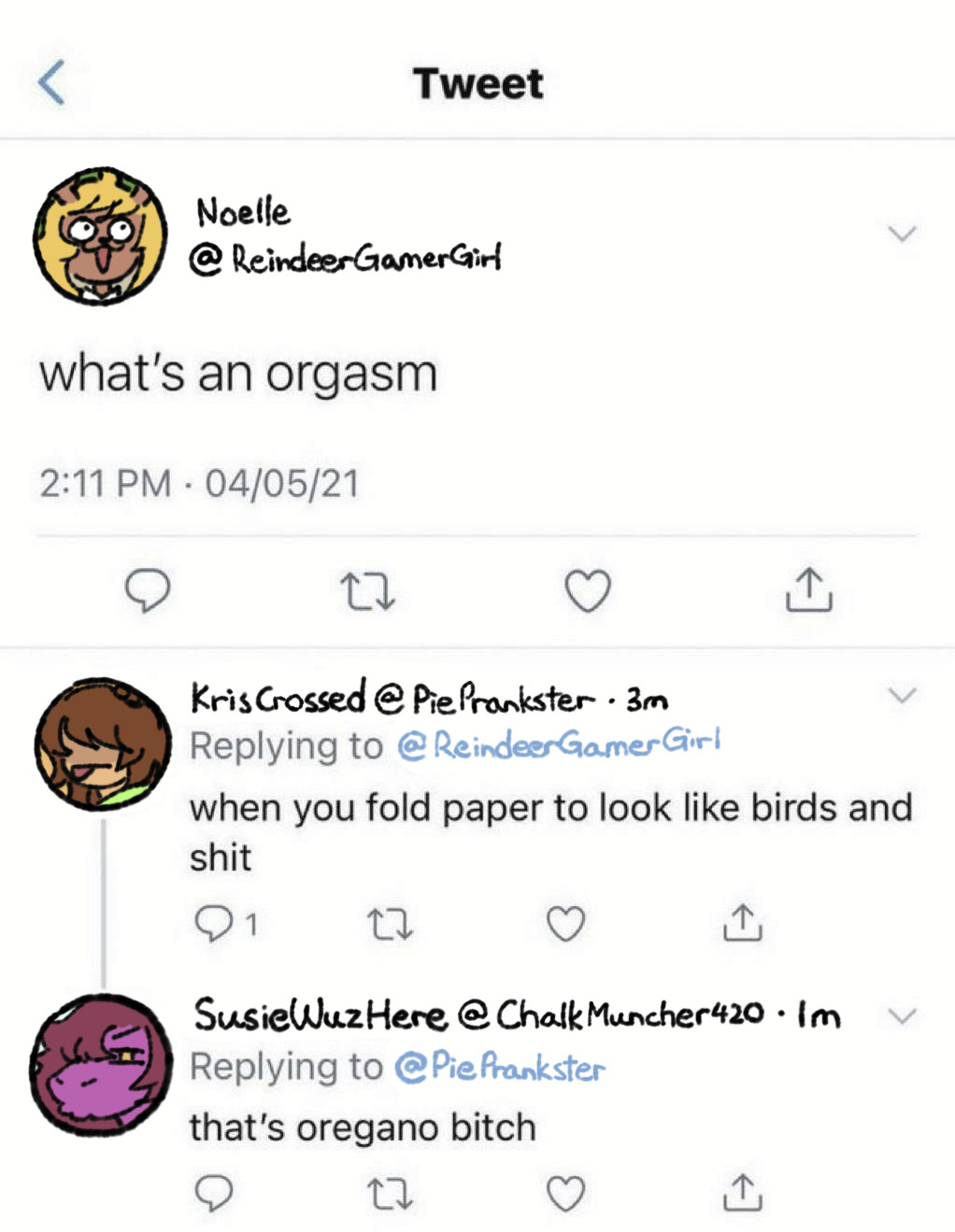Viewport: 955px width, 1232px height.
Task: Retweet Noelle's main tweet
Action: (367, 591)
